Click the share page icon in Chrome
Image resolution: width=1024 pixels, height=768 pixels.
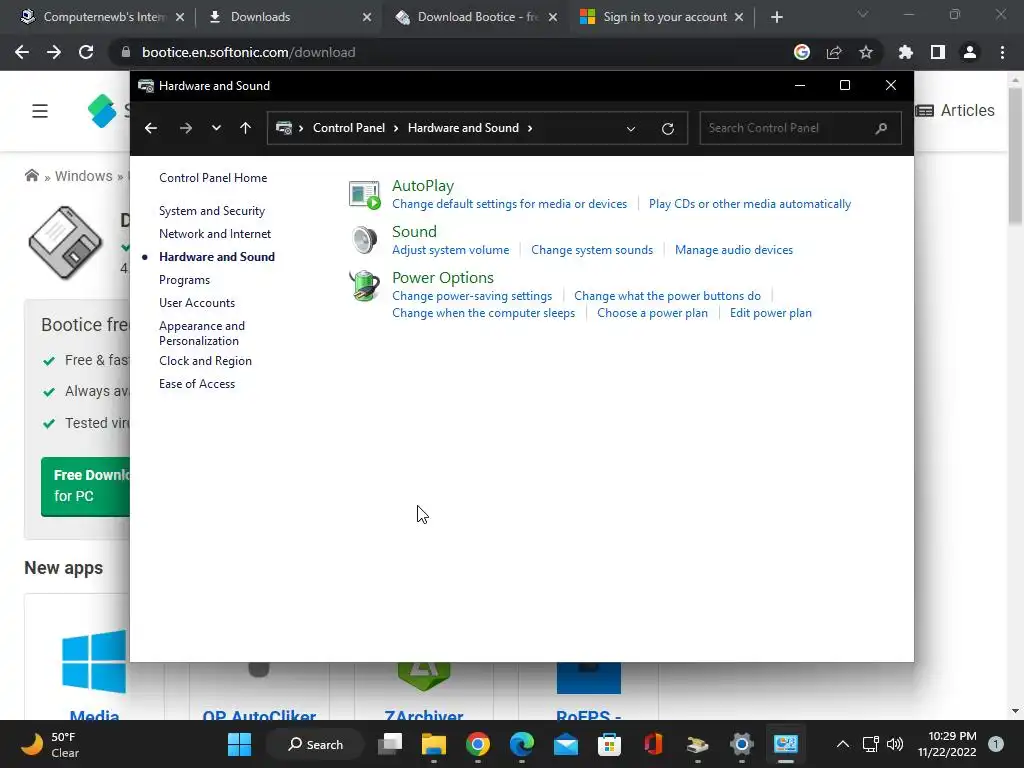834,52
